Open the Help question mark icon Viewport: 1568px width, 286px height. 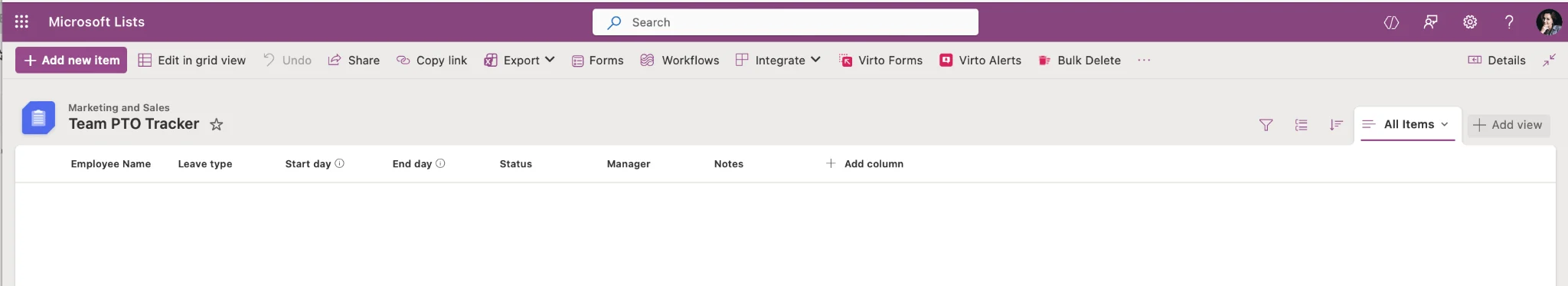[1509, 22]
